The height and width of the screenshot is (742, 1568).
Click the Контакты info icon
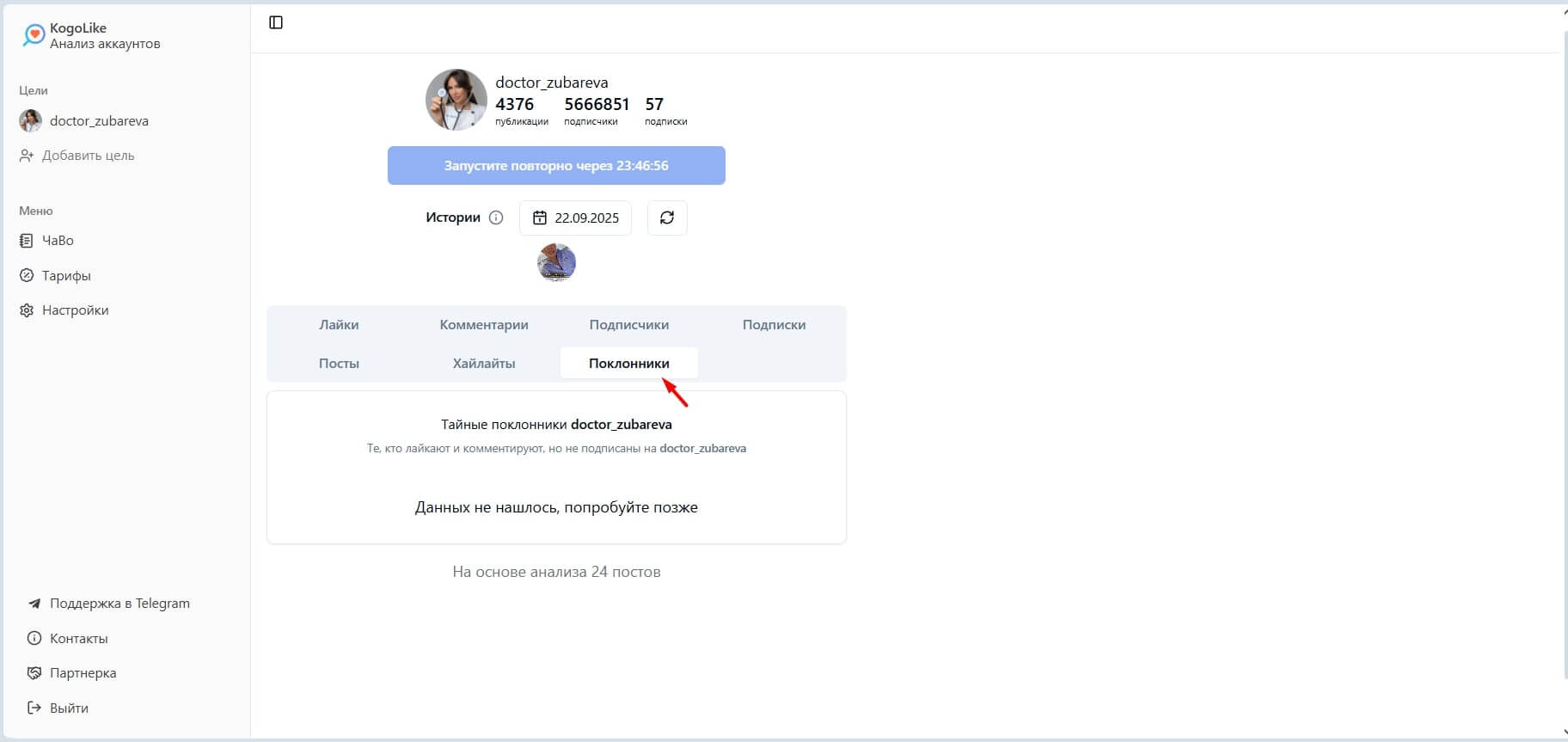click(x=34, y=639)
